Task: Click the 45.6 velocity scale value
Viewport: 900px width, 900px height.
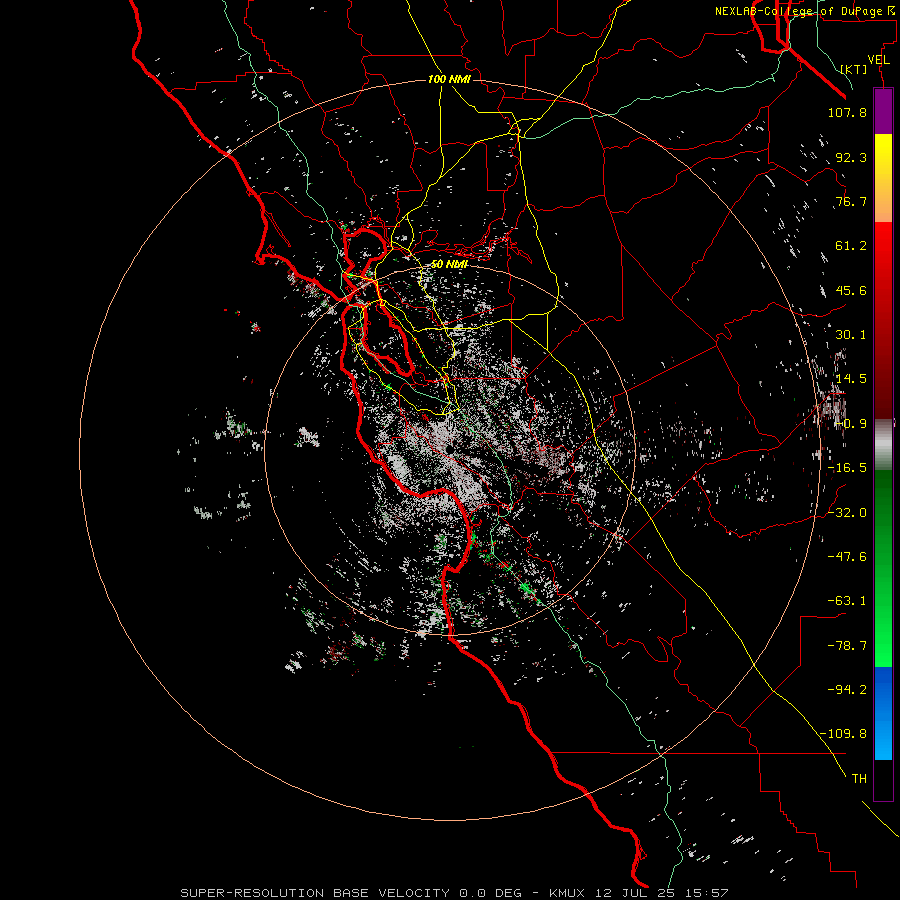Action: pos(851,290)
